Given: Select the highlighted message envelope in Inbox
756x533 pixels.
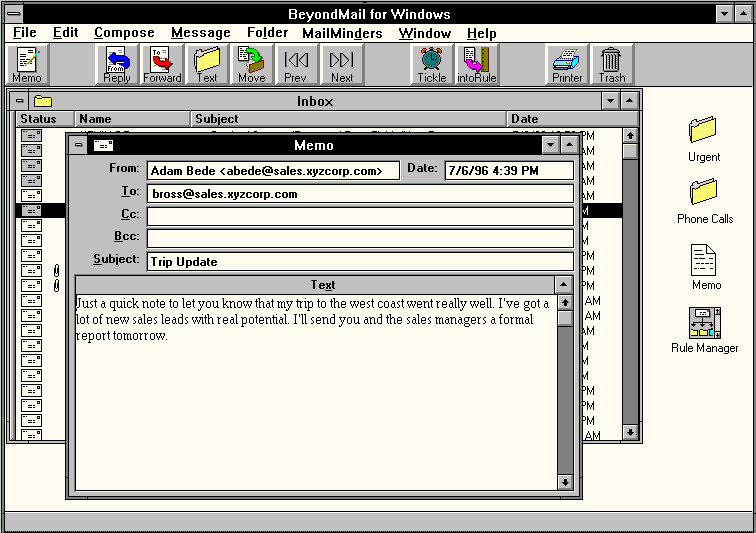Looking at the screenshot, I should point(31,210).
